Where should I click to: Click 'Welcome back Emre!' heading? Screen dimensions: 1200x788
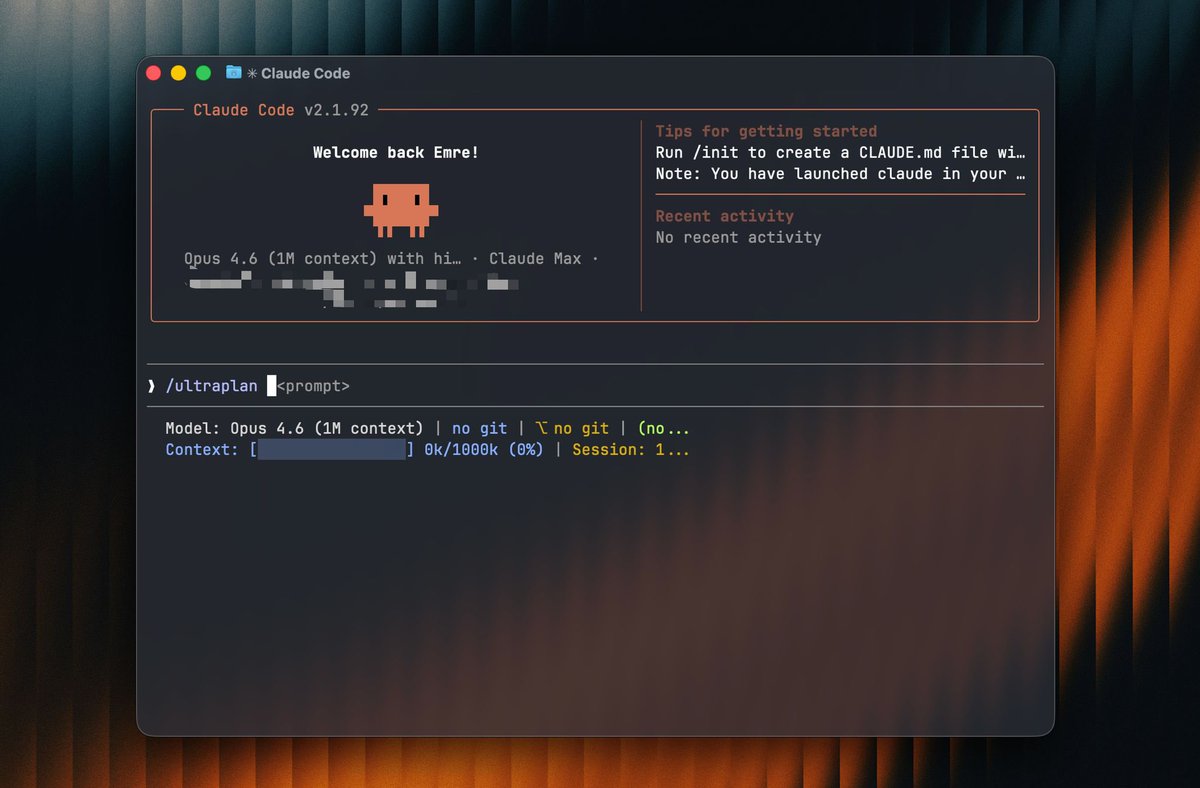396,153
